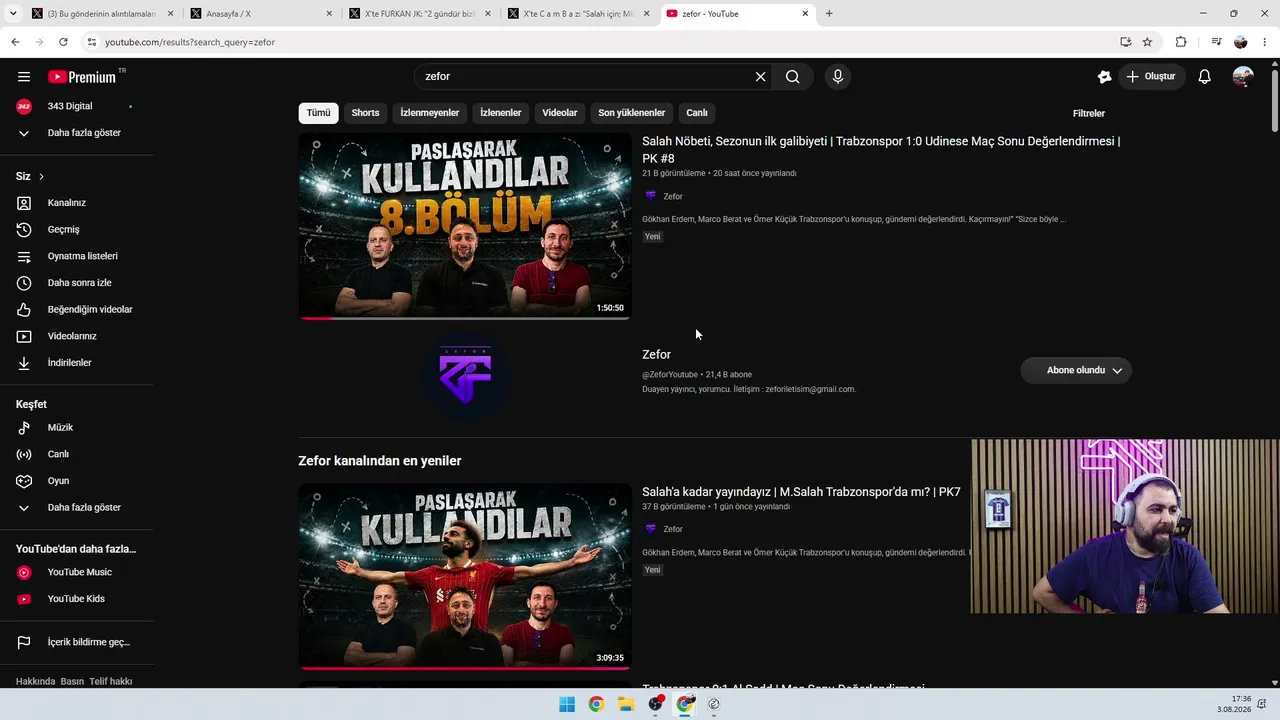The height and width of the screenshot is (720, 1280).
Task: Switch to OBS Studio in taskbar
Action: coord(655,704)
